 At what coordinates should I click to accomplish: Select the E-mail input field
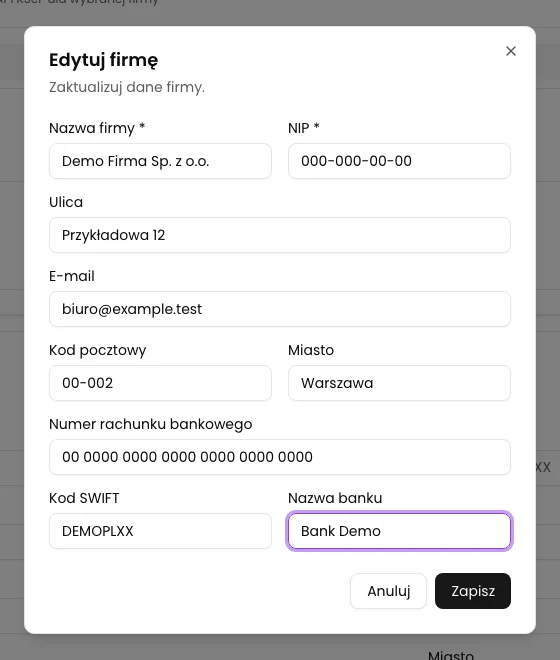coord(280,309)
